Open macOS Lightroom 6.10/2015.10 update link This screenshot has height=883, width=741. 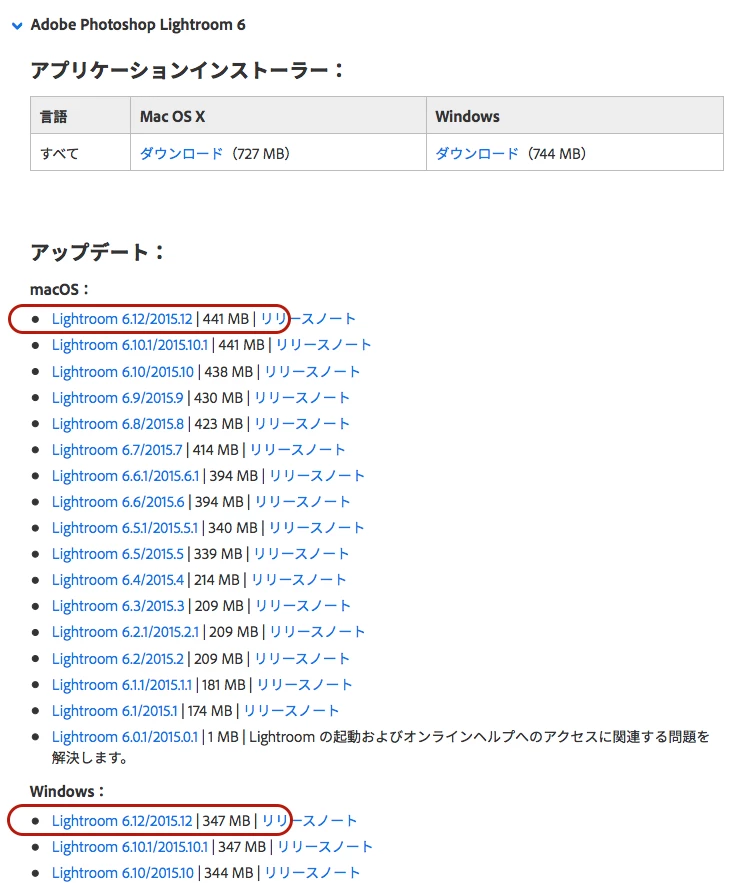[x=123, y=372]
